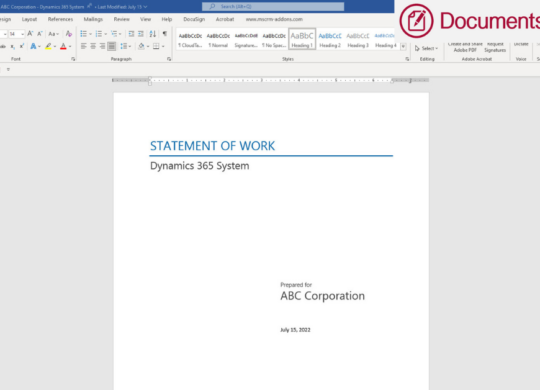The height and width of the screenshot is (390, 540).
Task: Click the Sort A to Z icon
Action: coord(153,34)
